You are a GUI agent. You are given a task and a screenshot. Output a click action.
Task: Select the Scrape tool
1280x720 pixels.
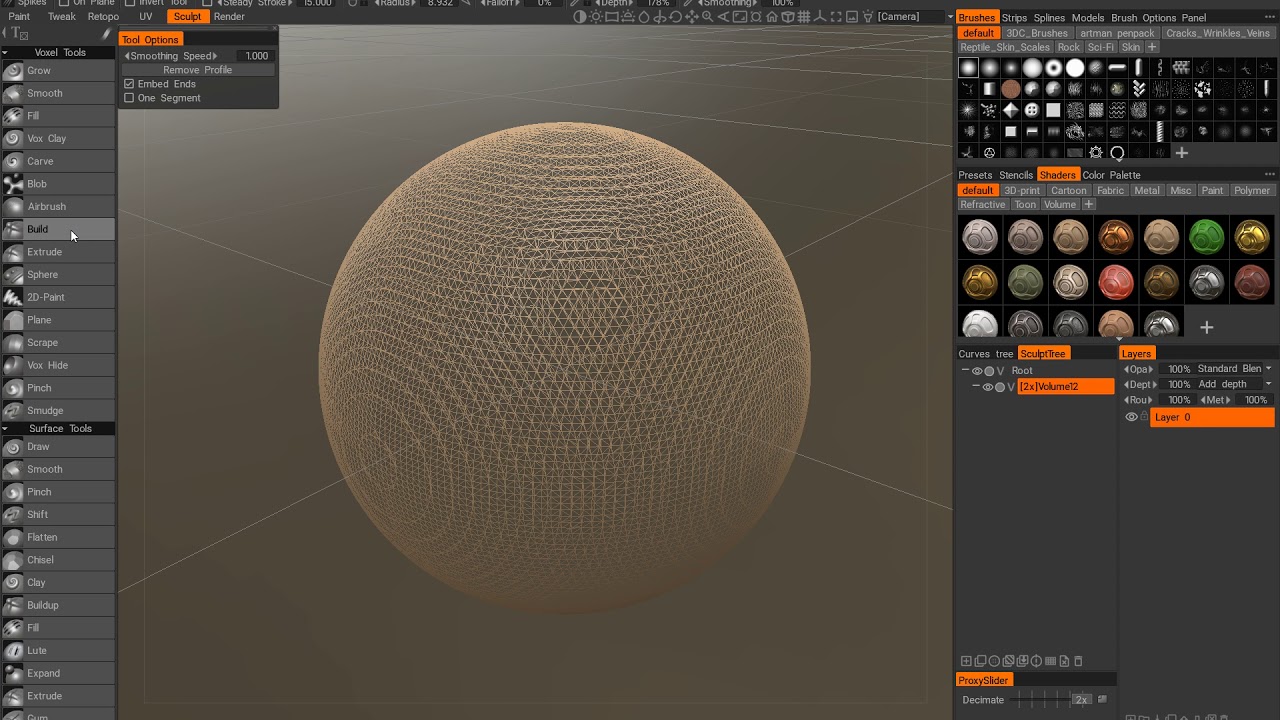point(58,343)
